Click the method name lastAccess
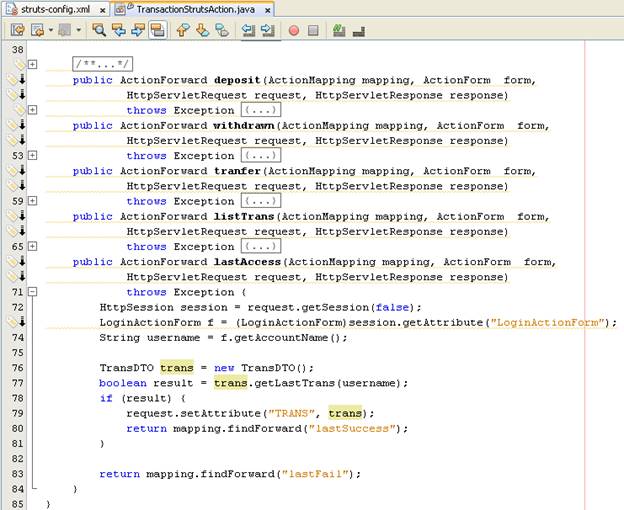624x510 pixels. [248, 262]
